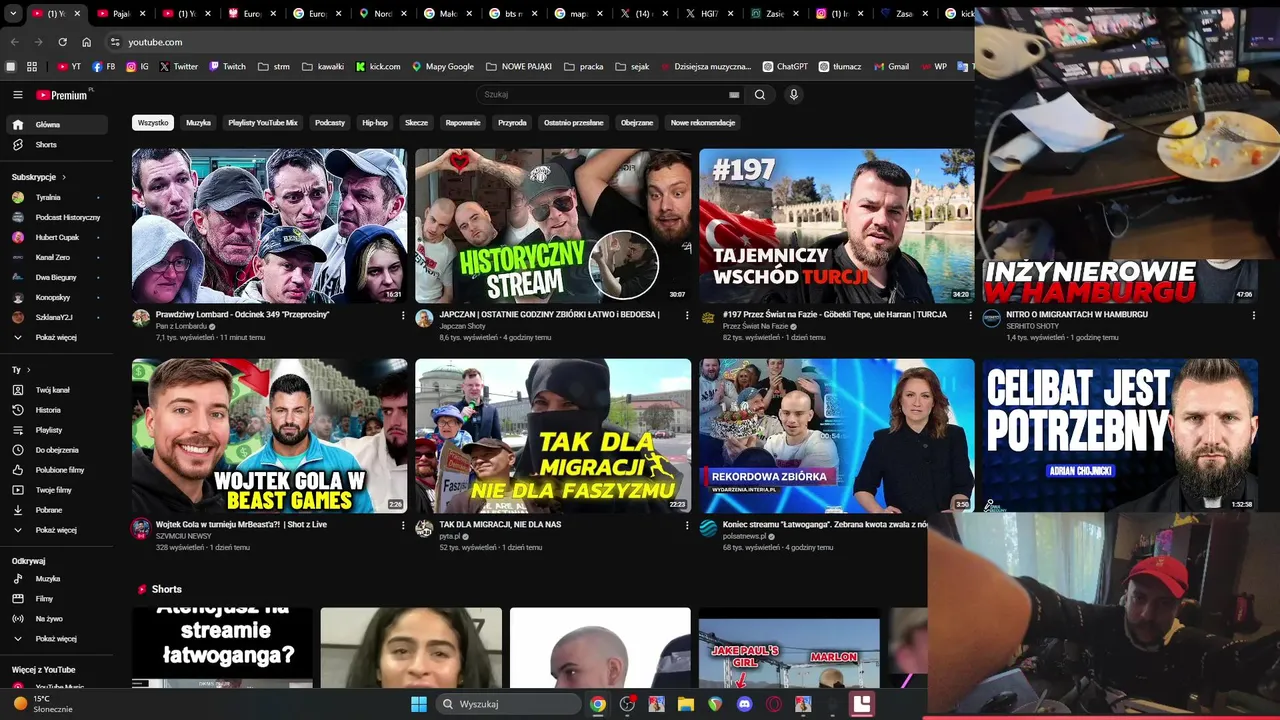Open the HISTORYCZNY STREAM thumbnail
Viewport: 1280px width, 720px height.
click(553, 226)
